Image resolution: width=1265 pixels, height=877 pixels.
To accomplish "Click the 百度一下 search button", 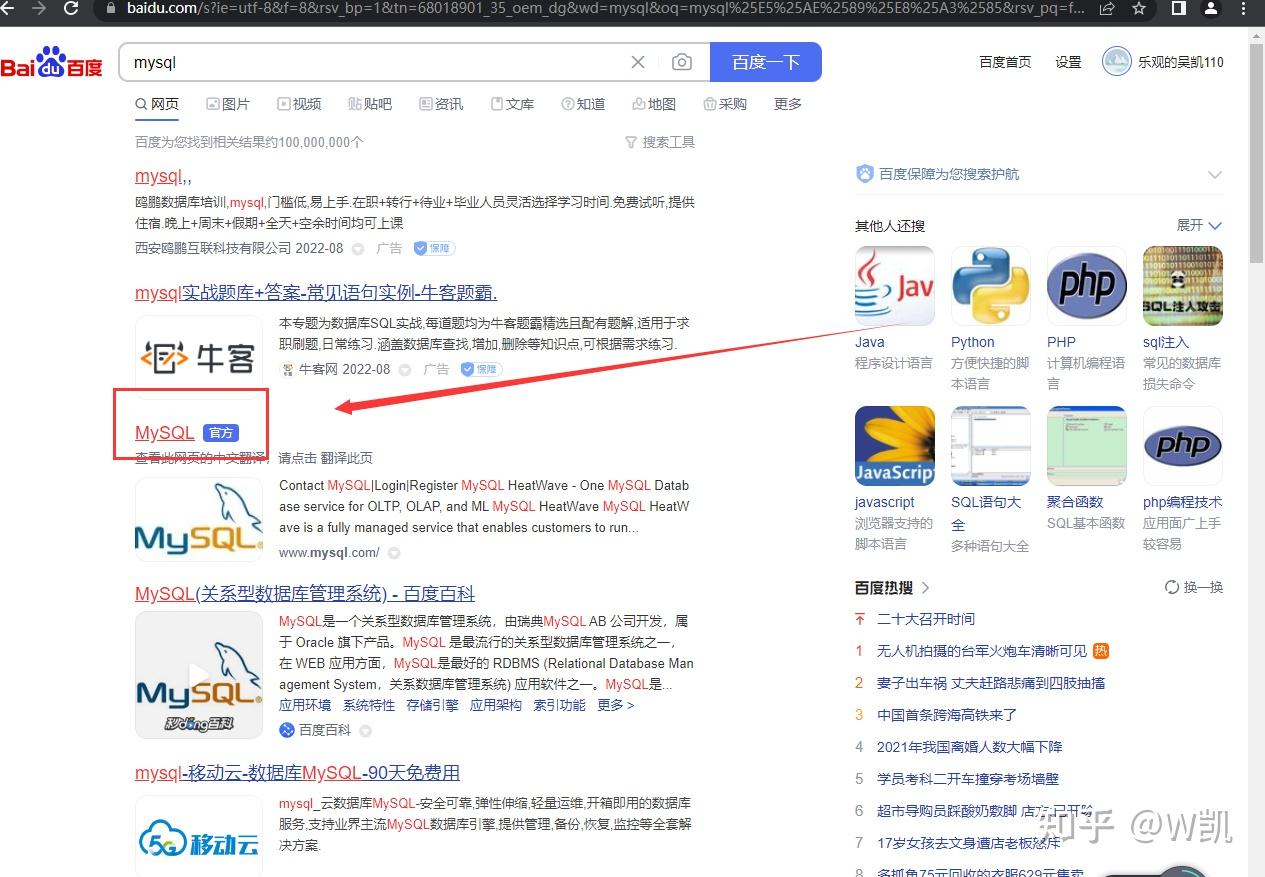I will pos(766,62).
